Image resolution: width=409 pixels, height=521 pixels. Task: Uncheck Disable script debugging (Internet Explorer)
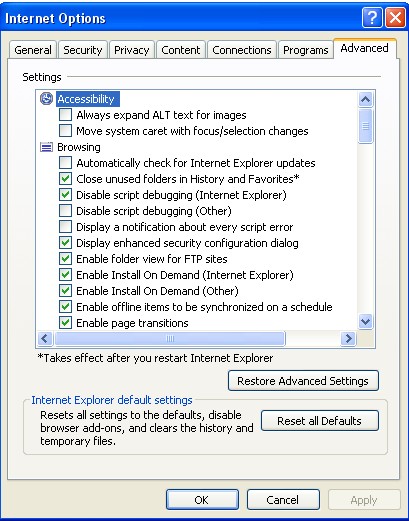click(x=65, y=195)
